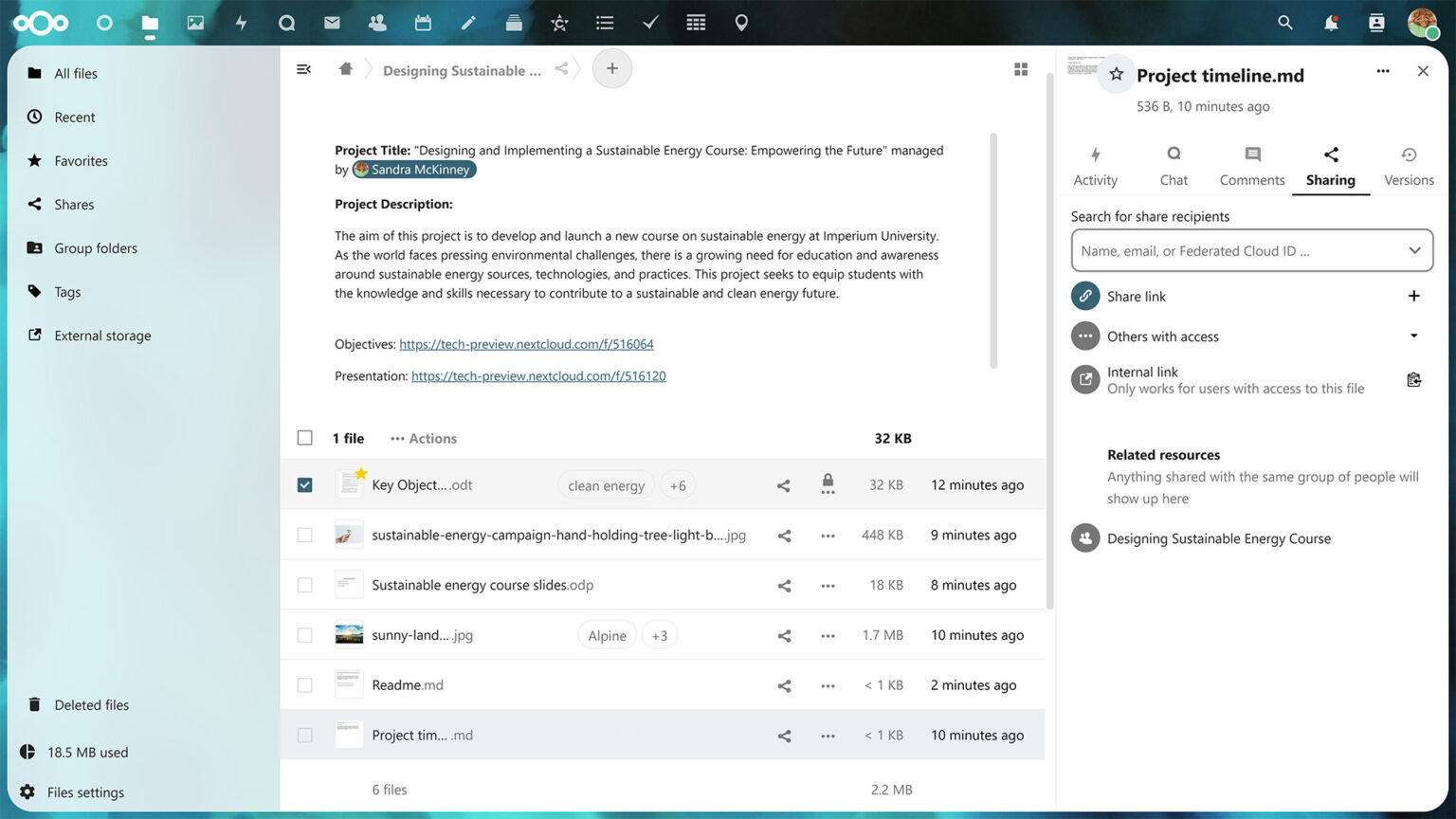Uncheck the Key Object .odt file checkbox
Image resolution: width=1456 pixels, height=819 pixels.
pos(304,485)
